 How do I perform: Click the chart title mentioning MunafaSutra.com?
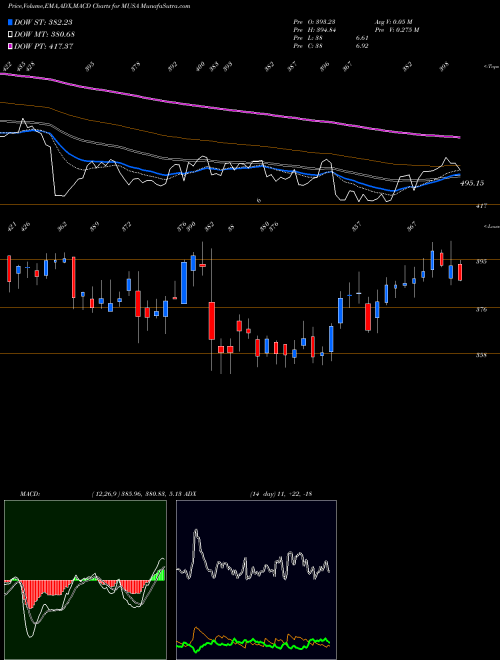pos(99,6)
